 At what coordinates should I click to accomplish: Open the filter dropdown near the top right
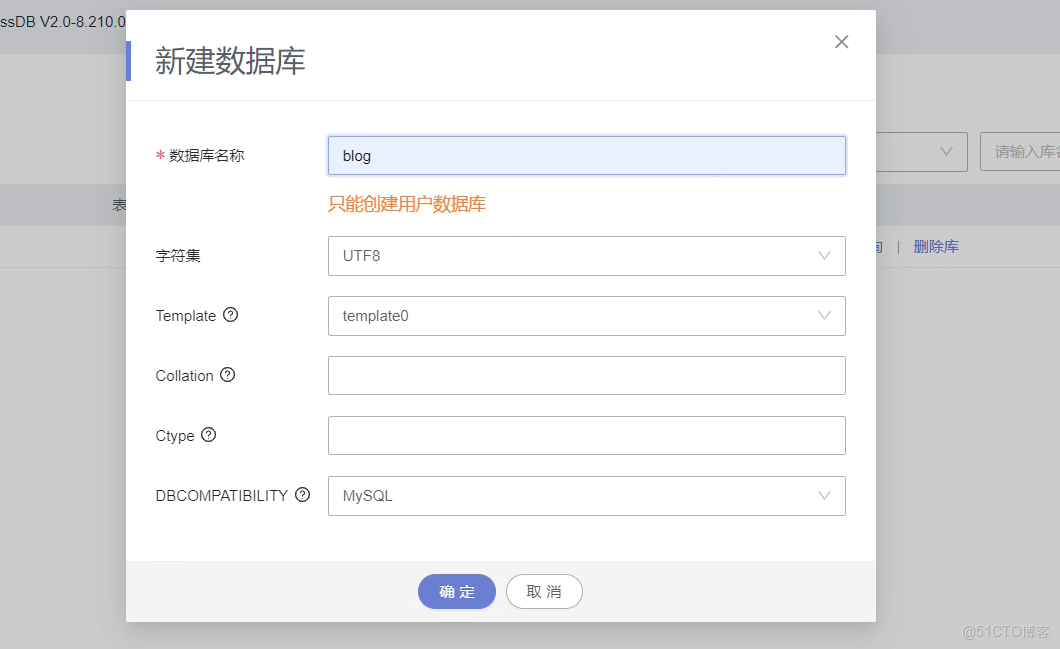(946, 152)
